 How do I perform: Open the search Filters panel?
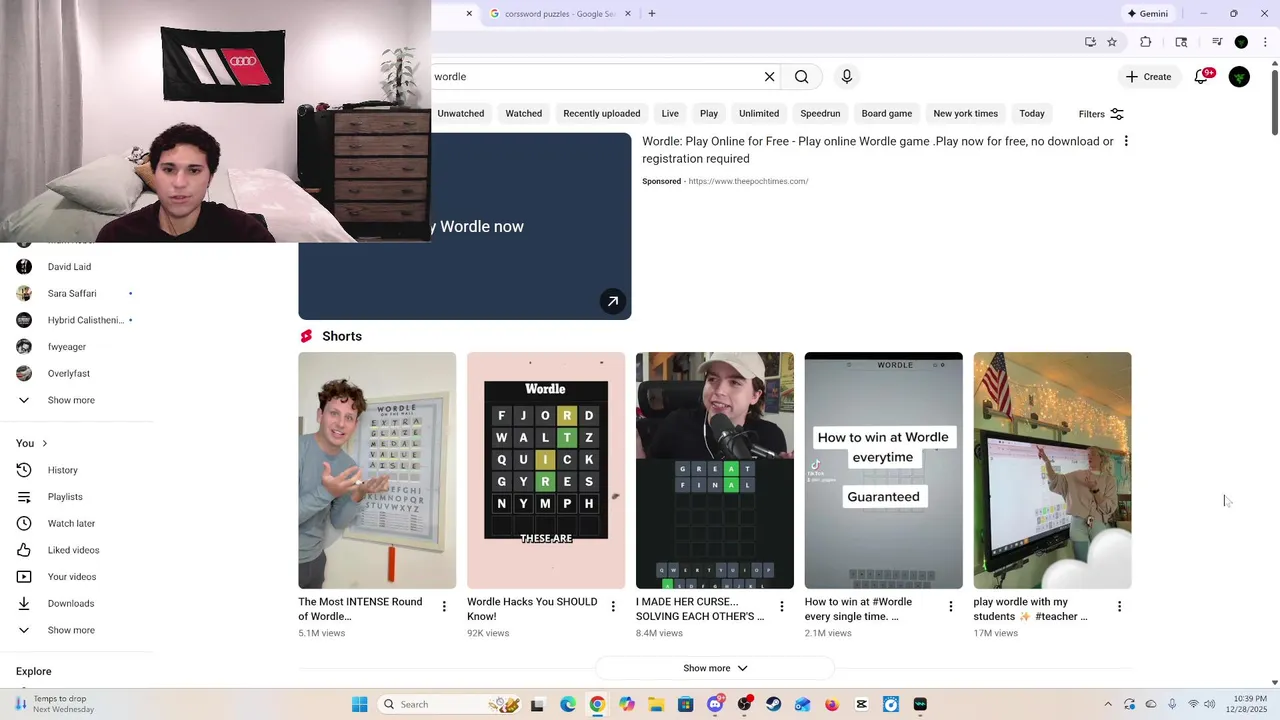coord(1101,114)
